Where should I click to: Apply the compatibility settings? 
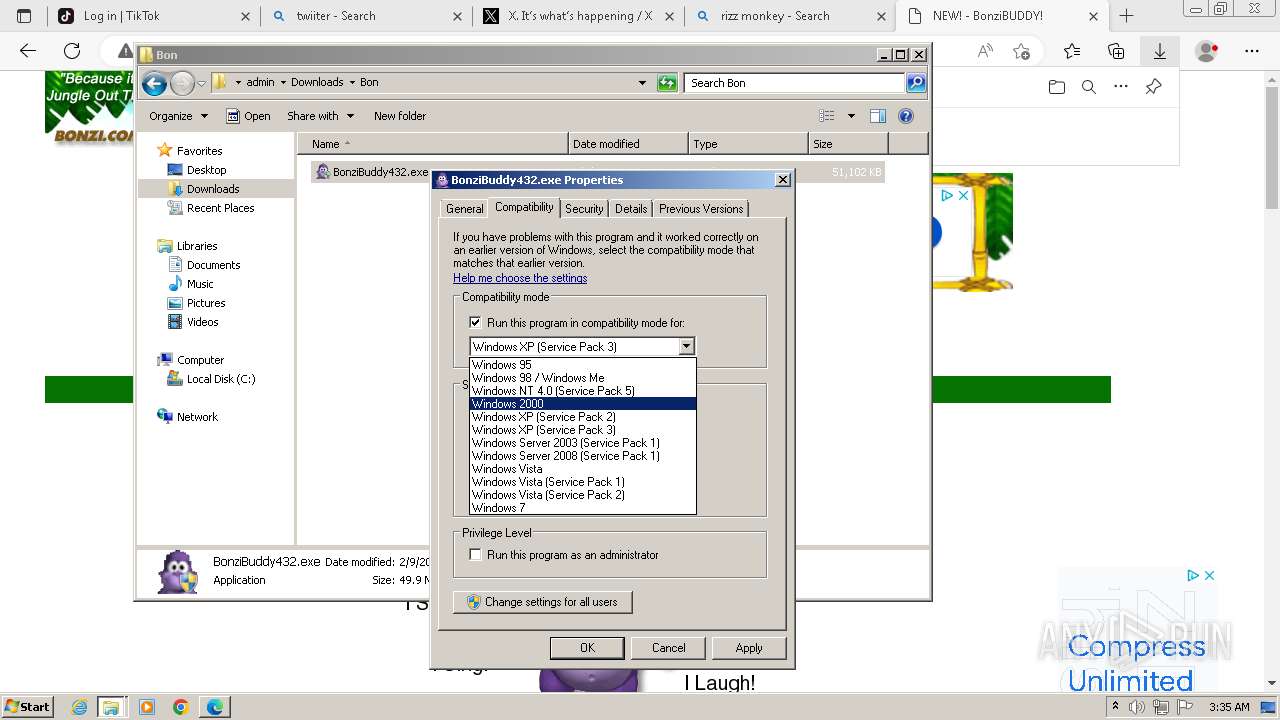click(x=749, y=648)
